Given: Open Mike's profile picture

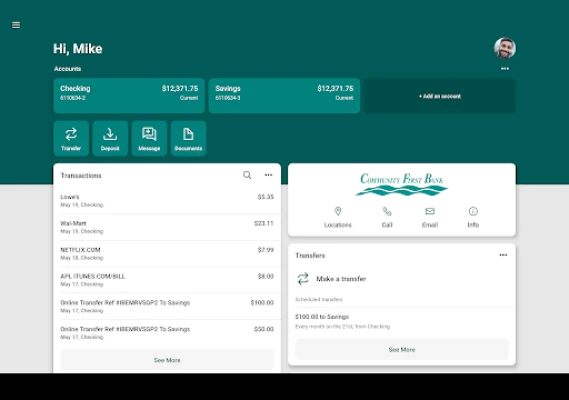Looking at the screenshot, I should tap(505, 48).
